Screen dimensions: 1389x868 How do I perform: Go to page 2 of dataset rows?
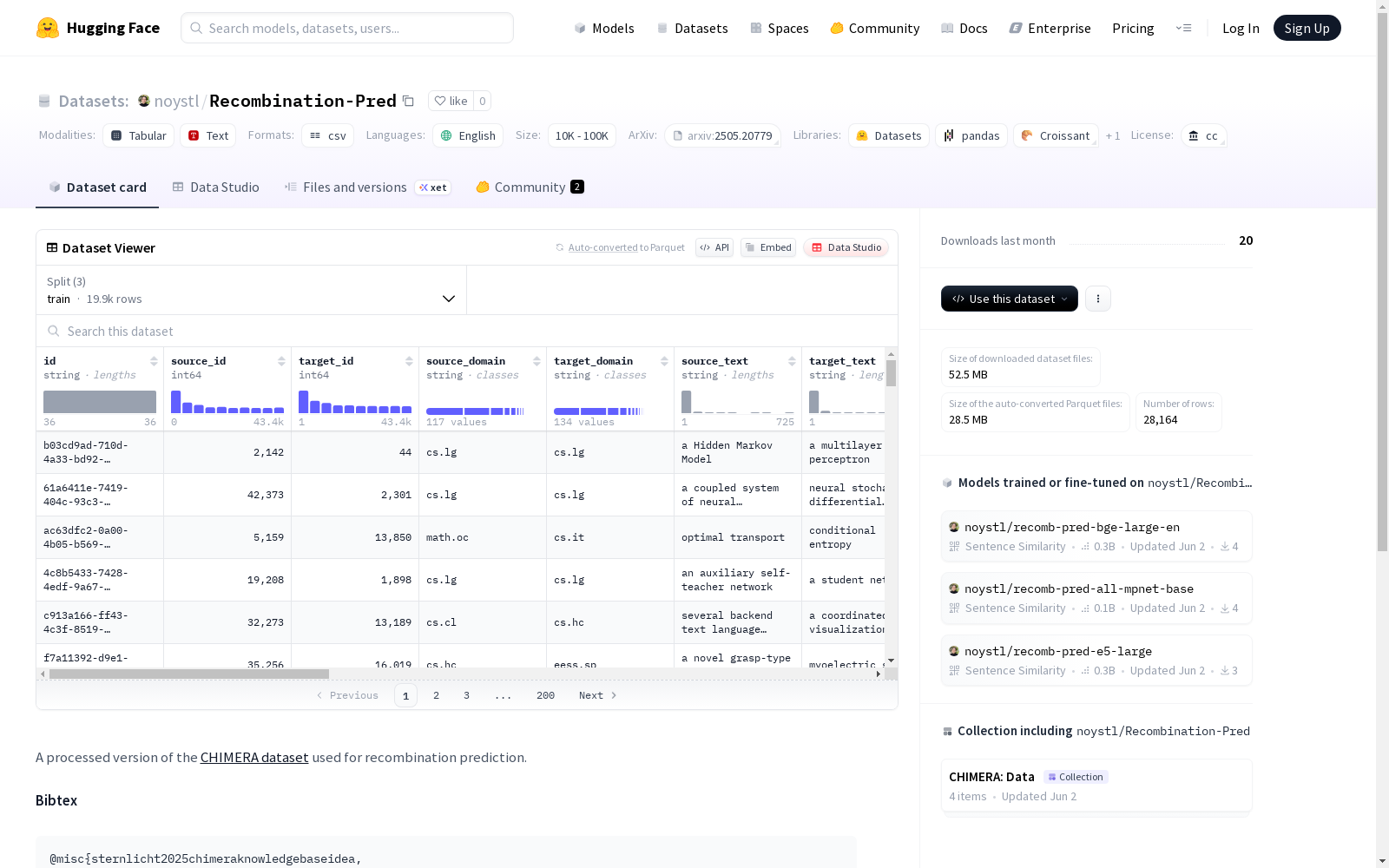436,695
